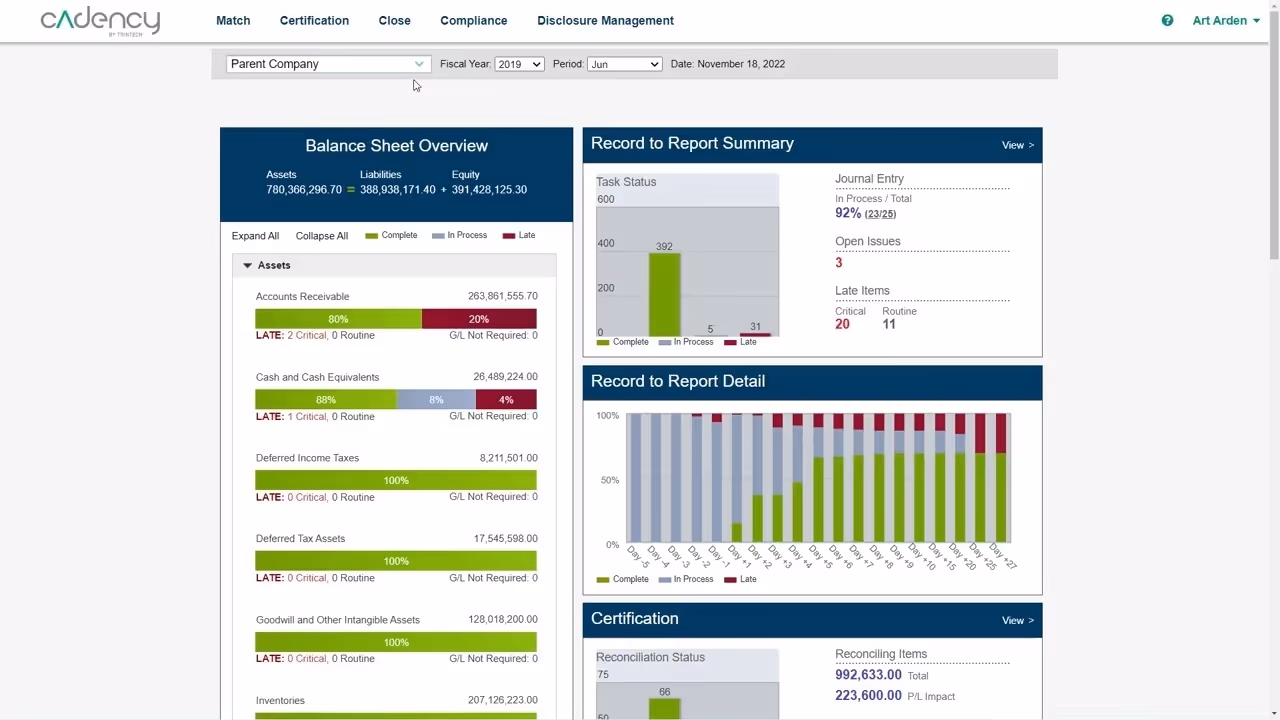1280x720 pixels.
Task: Toggle the In Process legend under Record to Report Detail
Action: pyautogui.click(x=665, y=579)
